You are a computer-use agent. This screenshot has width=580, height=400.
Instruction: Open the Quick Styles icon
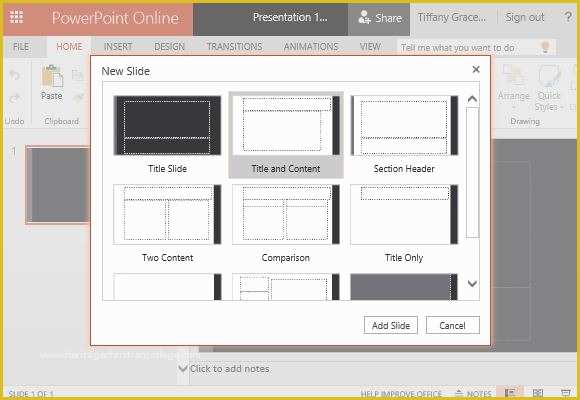coord(549,76)
